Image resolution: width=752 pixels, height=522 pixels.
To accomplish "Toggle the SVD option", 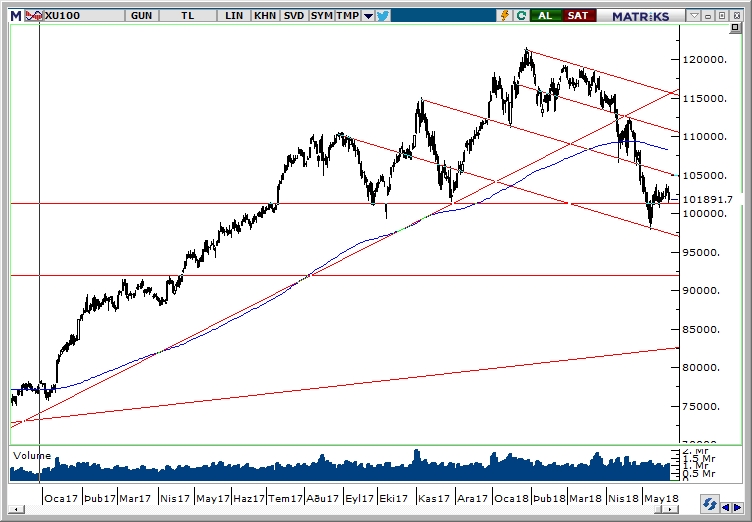I will coord(294,16).
